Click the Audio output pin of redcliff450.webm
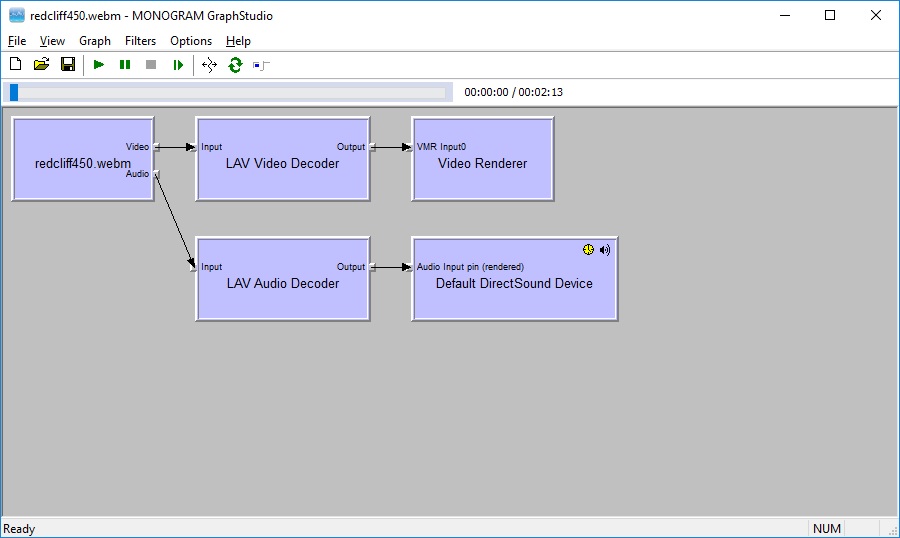The image size is (900, 538). tap(156, 173)
